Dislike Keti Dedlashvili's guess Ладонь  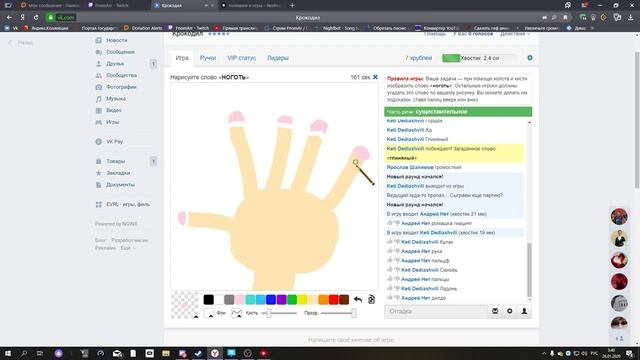[397, 289]
